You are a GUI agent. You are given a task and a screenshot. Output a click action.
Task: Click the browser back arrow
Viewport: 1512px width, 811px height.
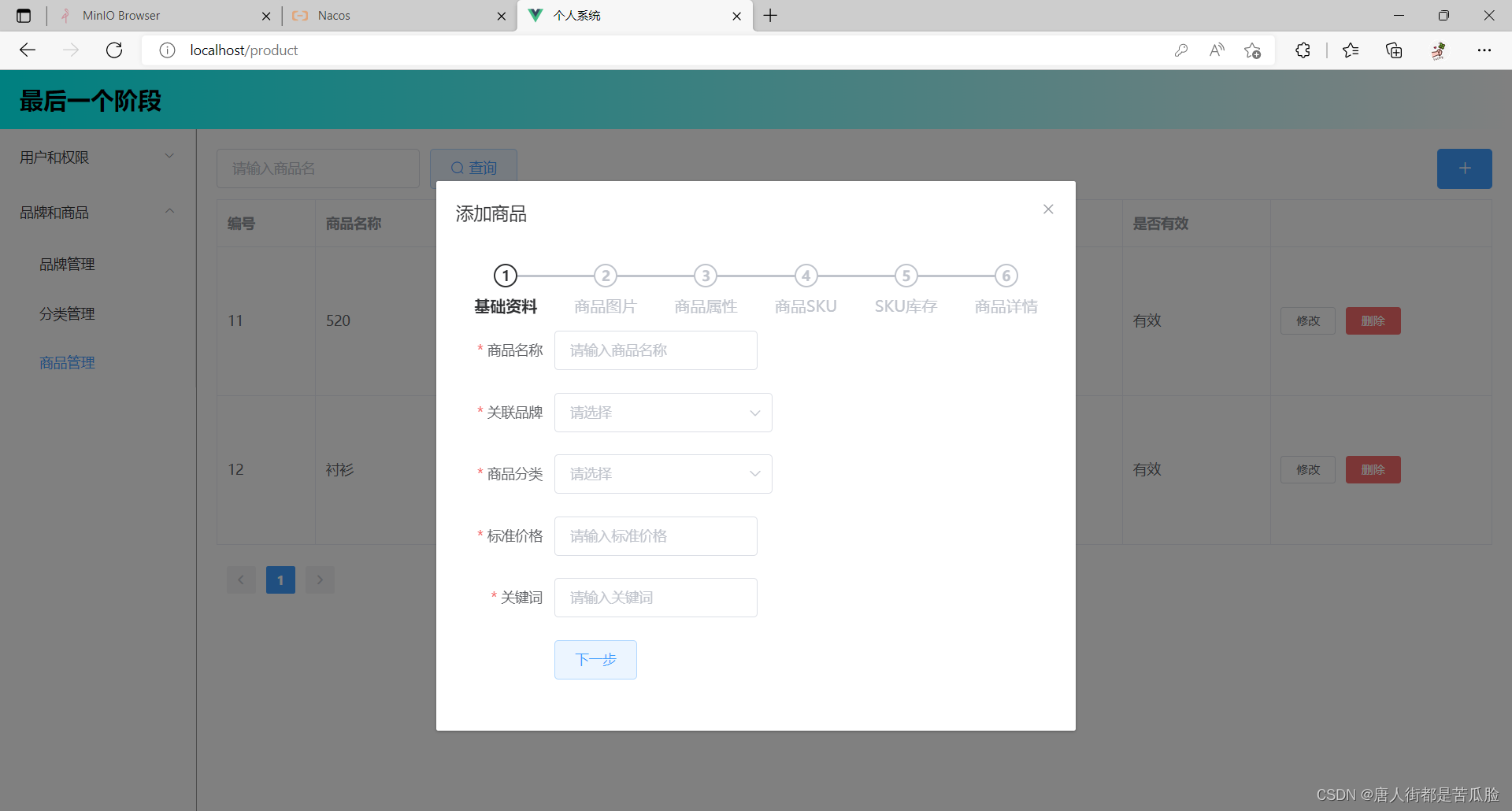[28, 50]
